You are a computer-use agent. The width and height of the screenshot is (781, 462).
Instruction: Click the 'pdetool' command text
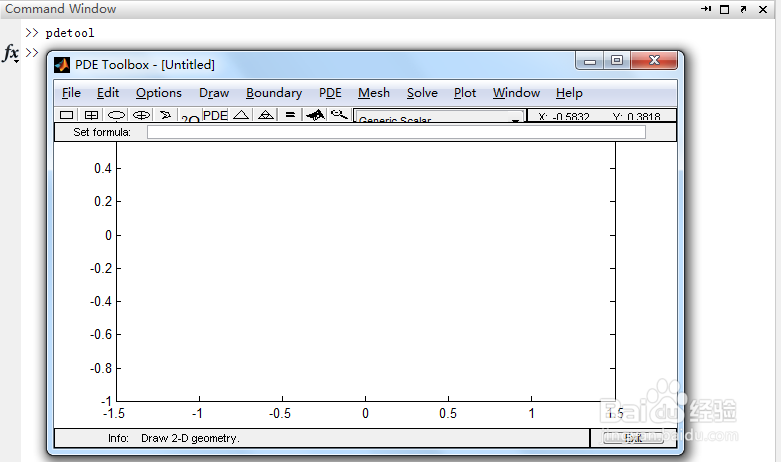[70, 33]
